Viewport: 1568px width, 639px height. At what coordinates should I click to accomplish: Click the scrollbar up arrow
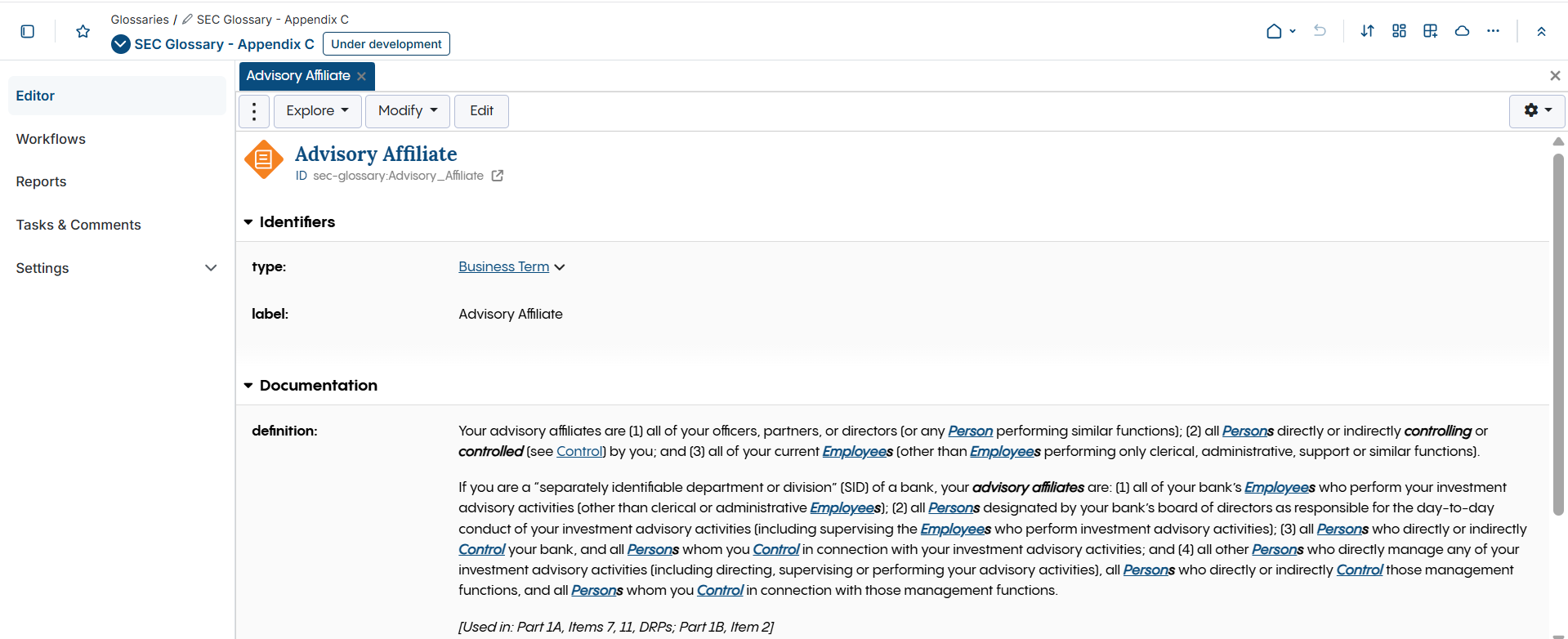coord(1558,141)
